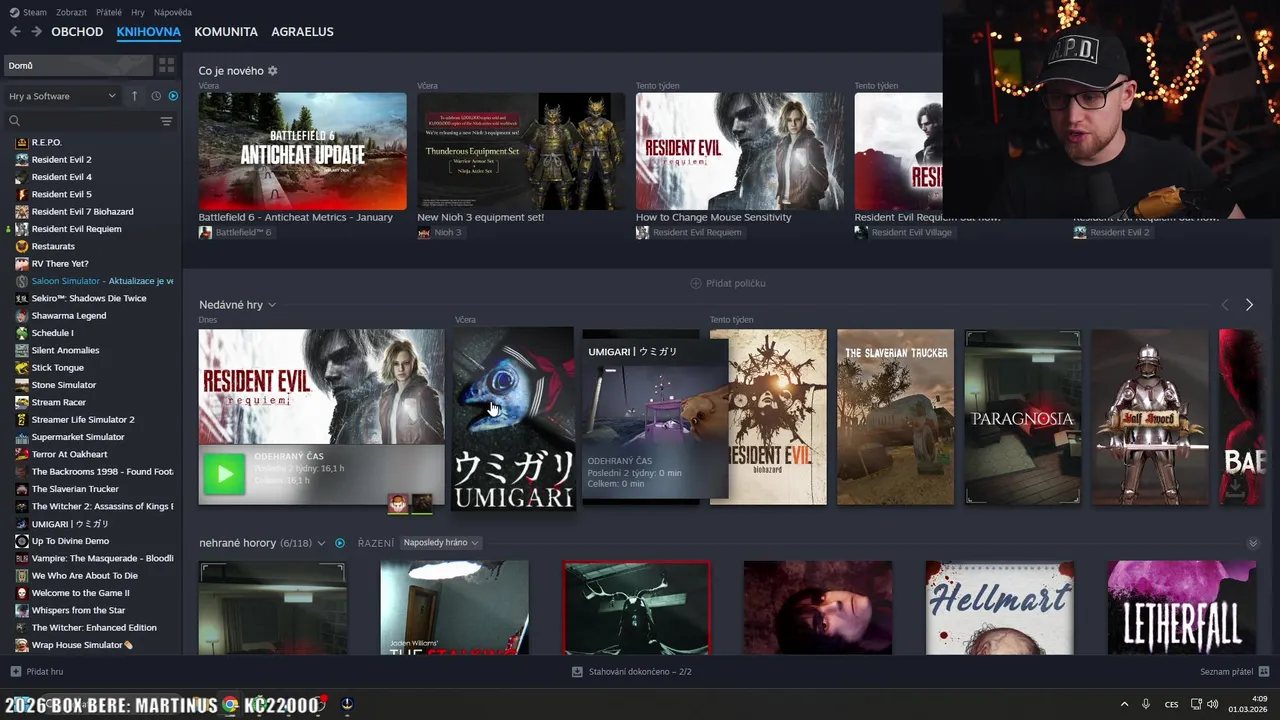Open the advanced library filter options
The image size is (1280, 720).
click(166, 121)
